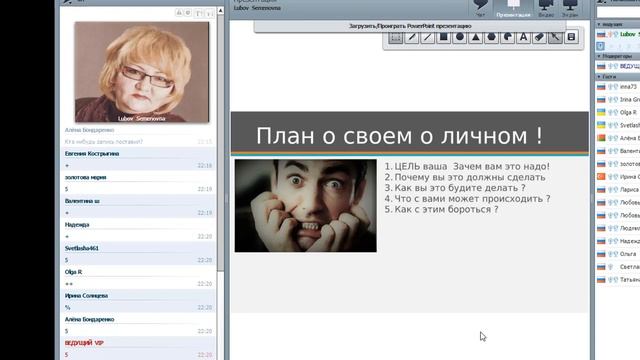
Task: Select the text 'A' tool
Action: (523, 38)
